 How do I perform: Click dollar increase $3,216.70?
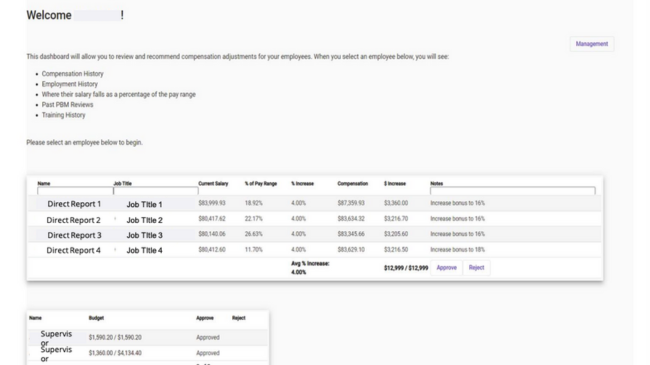[396, 219]
